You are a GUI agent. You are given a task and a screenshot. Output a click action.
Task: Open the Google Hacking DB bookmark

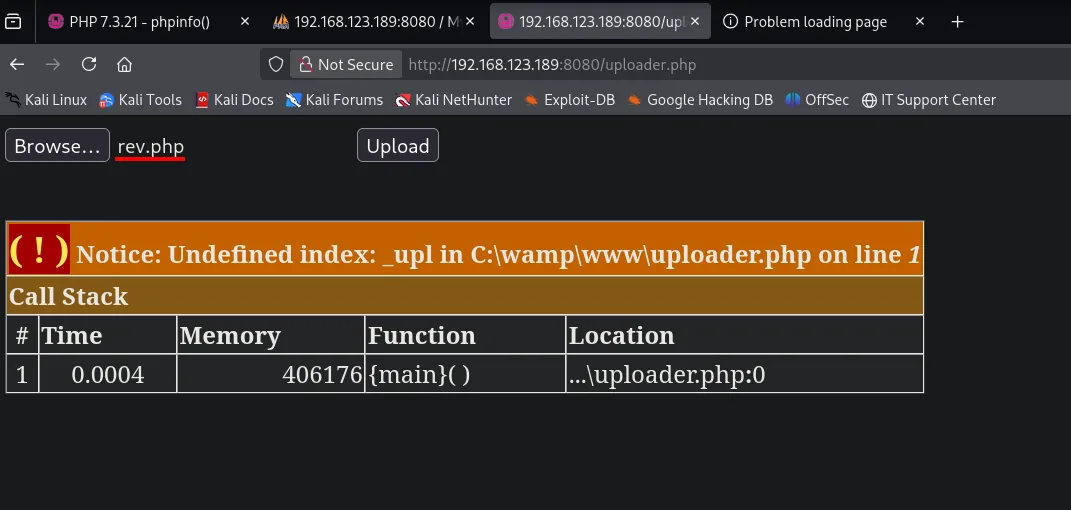[700, 100]
